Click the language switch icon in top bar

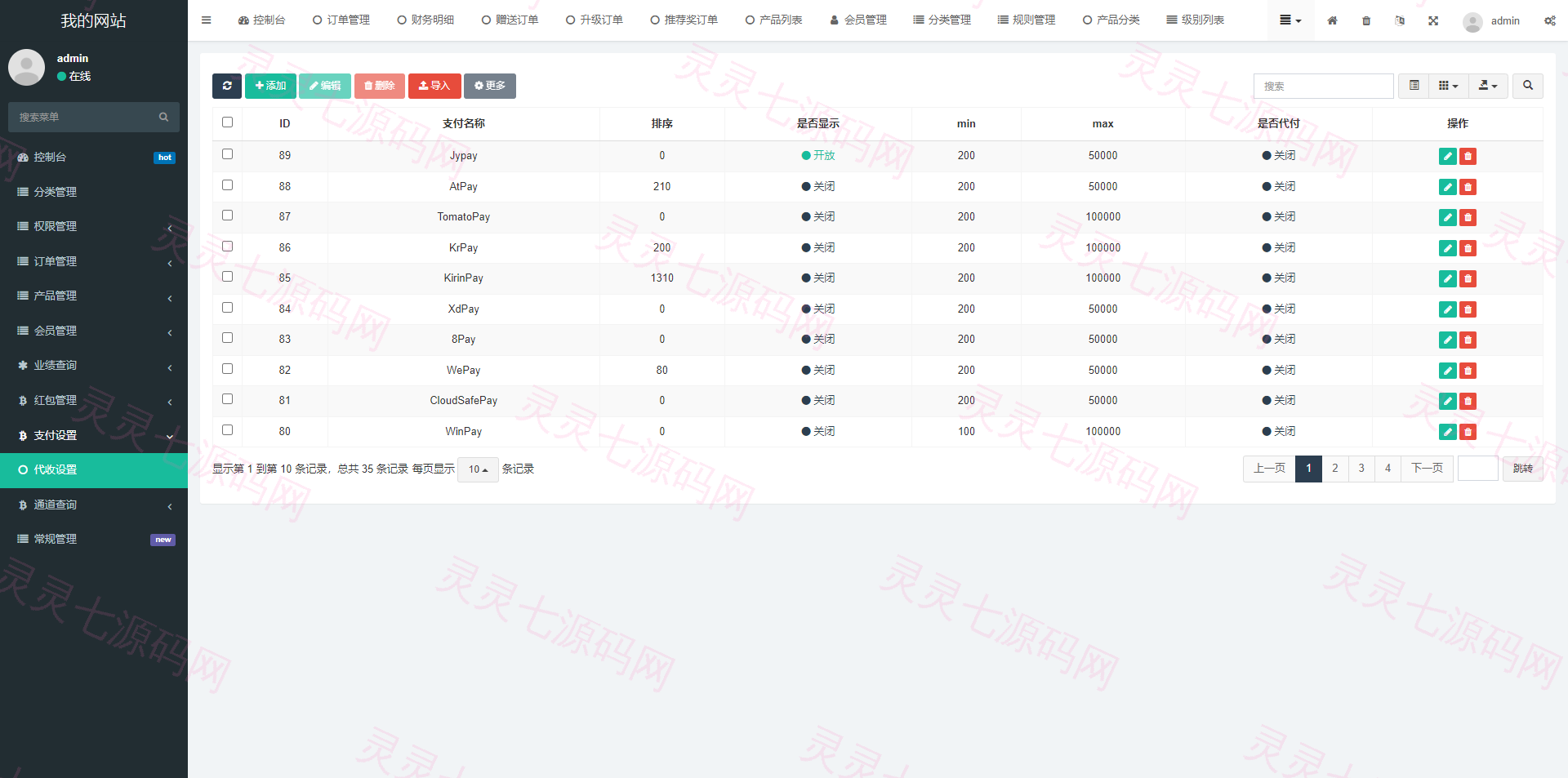click(x=1400, y=20)
